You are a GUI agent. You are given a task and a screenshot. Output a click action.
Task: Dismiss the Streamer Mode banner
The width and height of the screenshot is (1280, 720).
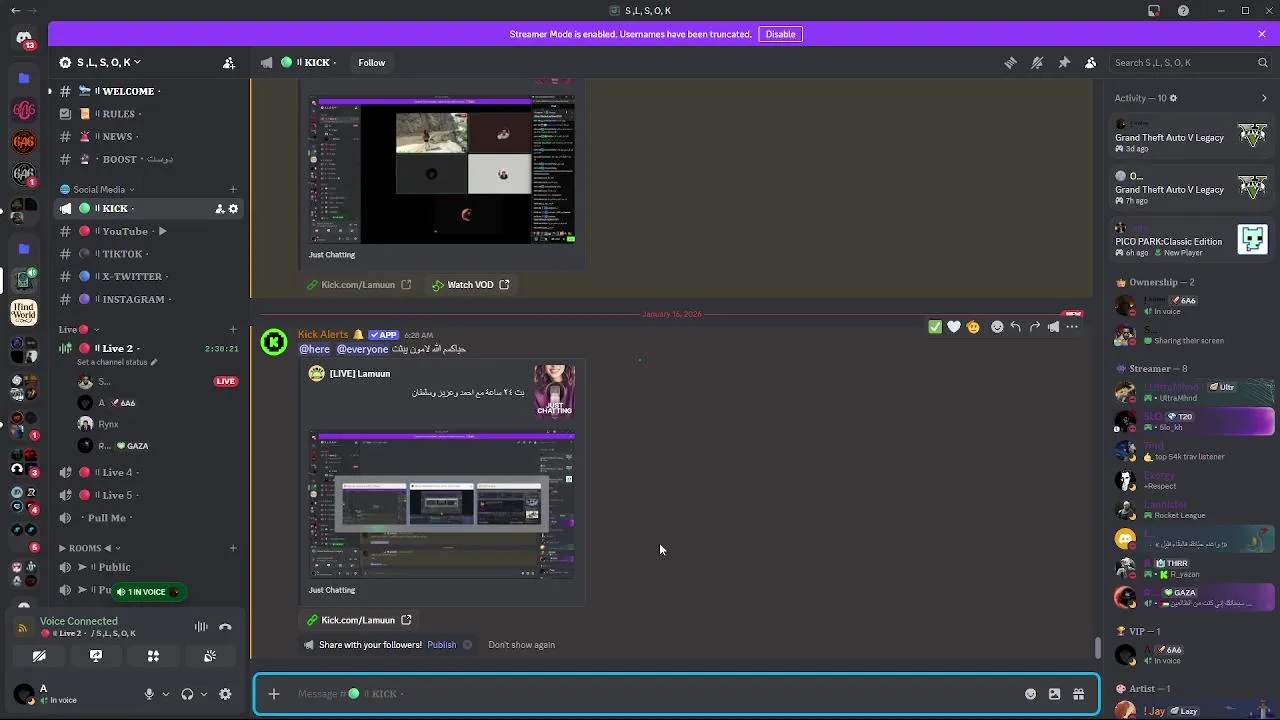[1262, 34]
